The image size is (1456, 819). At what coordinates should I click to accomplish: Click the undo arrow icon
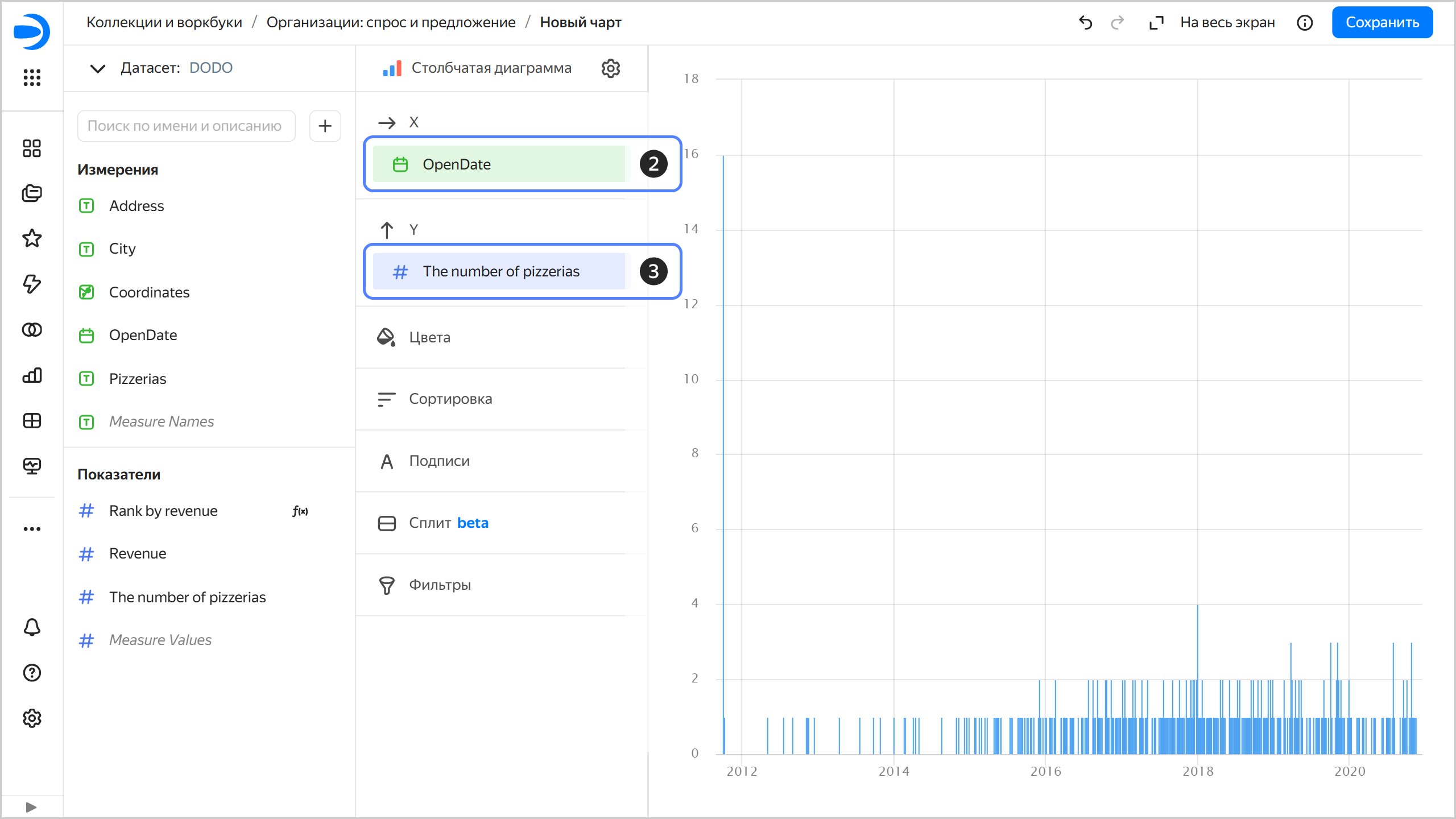(1085, 23)
